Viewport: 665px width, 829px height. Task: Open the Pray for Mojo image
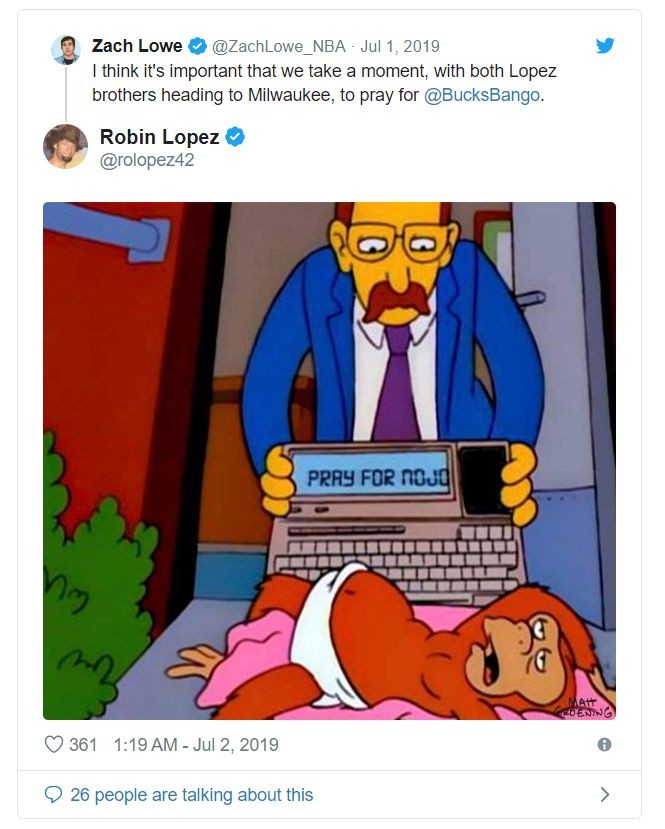coord(329,460)
